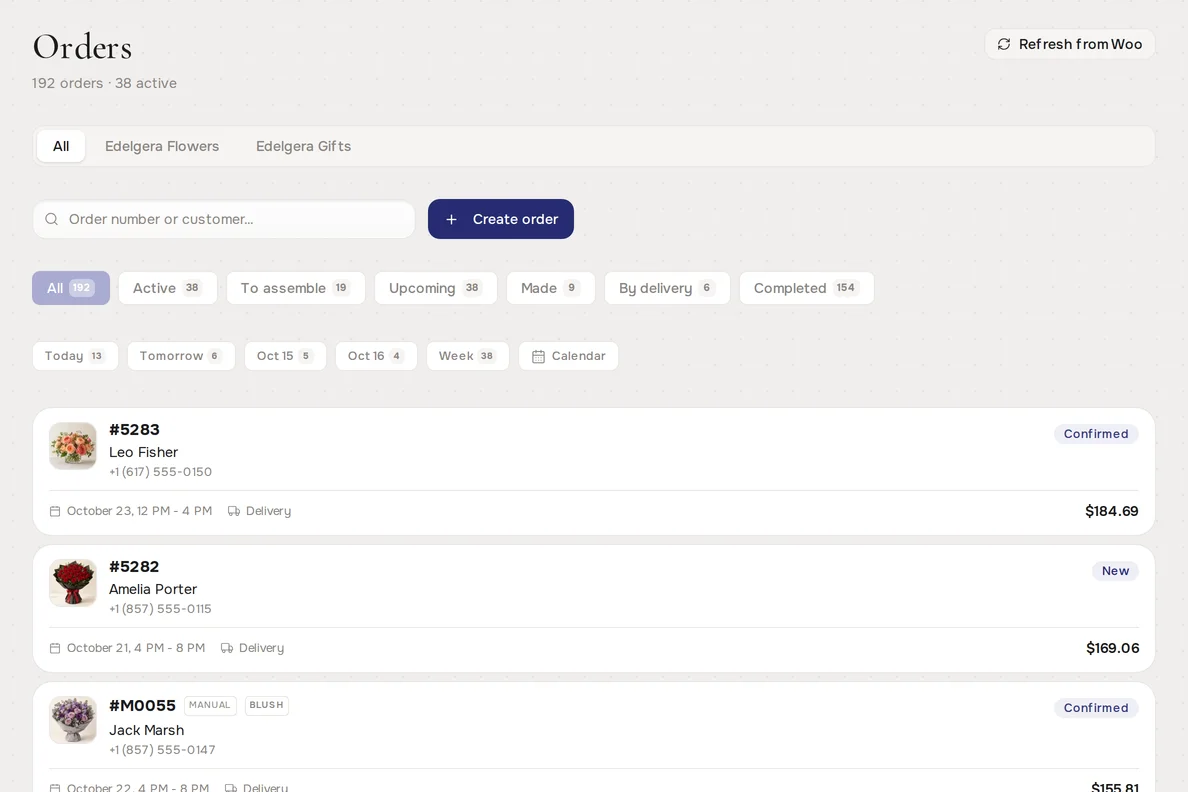This screenshot has height=792, width=1188.
Task: Open order #M0055 by its number
Action: (142, 706)
